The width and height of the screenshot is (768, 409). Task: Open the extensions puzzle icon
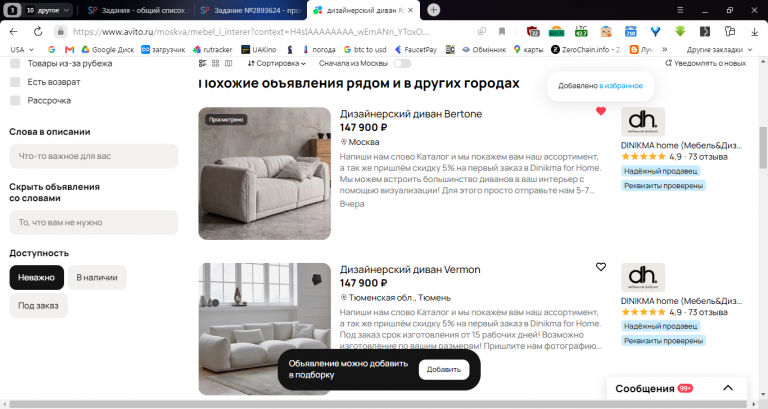pyautogui.click(x=730, y=31)
